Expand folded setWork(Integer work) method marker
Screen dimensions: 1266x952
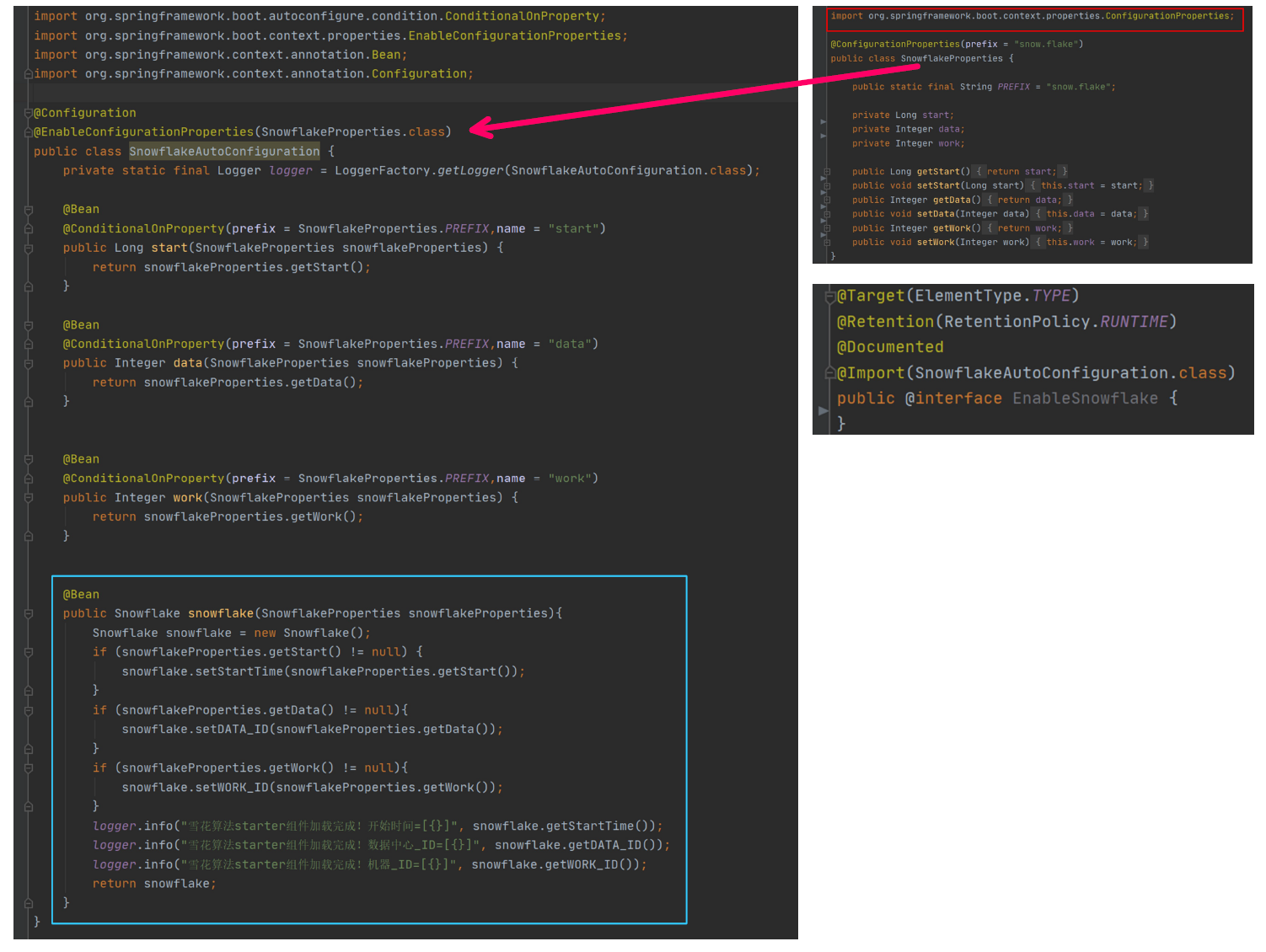pos(827,243)
